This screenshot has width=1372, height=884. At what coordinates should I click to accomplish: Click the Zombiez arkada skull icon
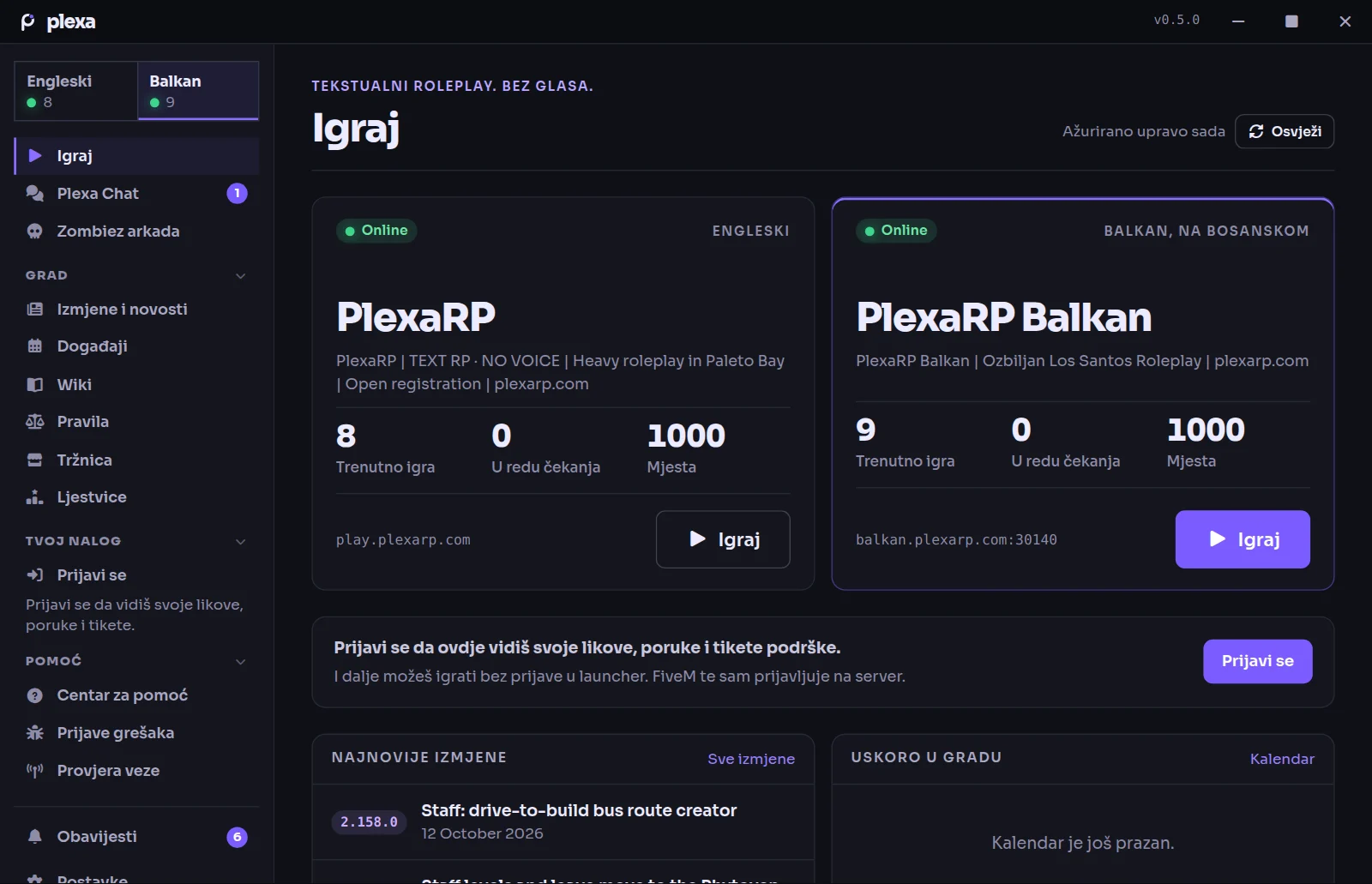point(35,232)
